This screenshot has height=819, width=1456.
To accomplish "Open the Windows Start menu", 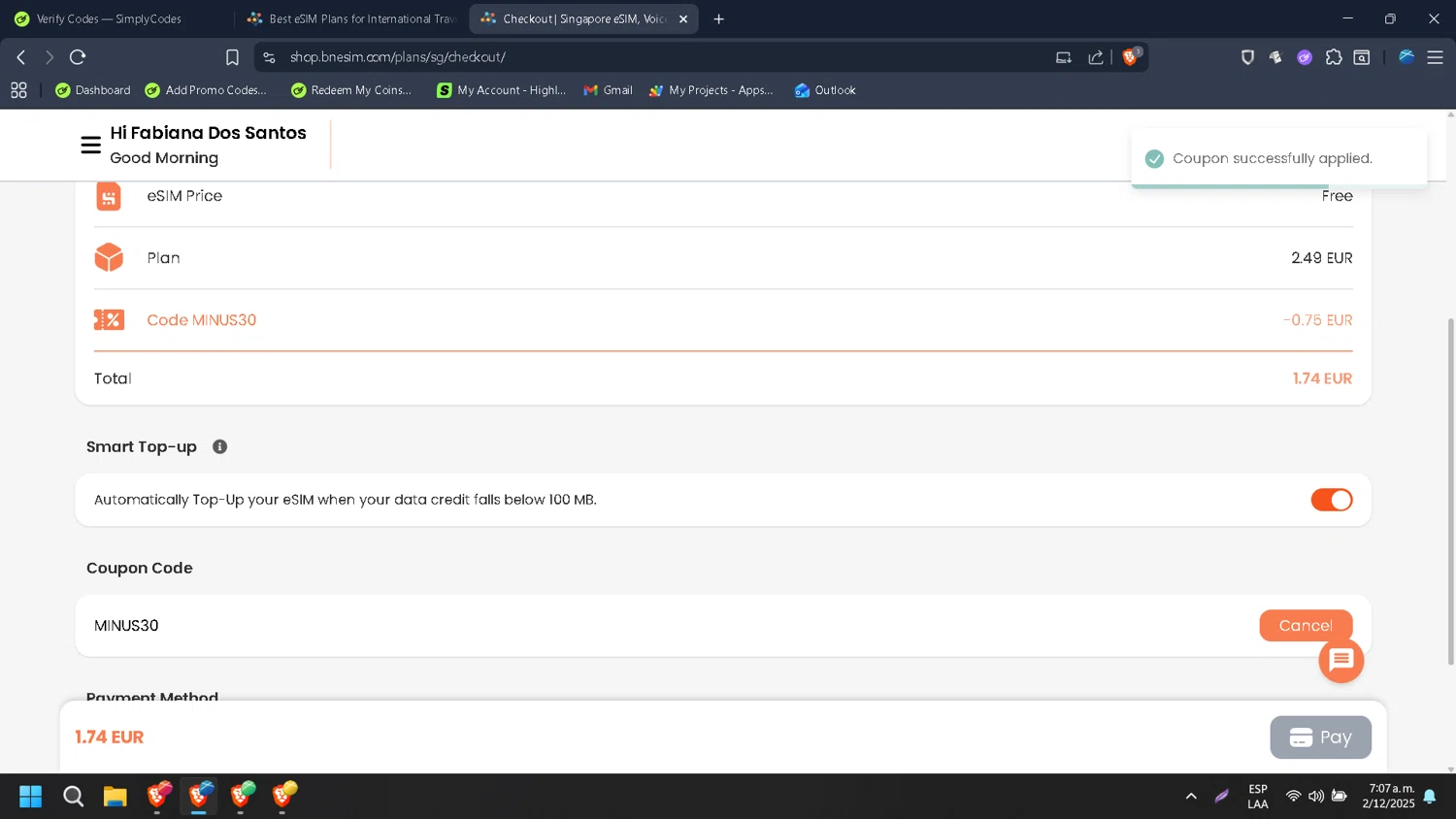I will coord(31,797).
